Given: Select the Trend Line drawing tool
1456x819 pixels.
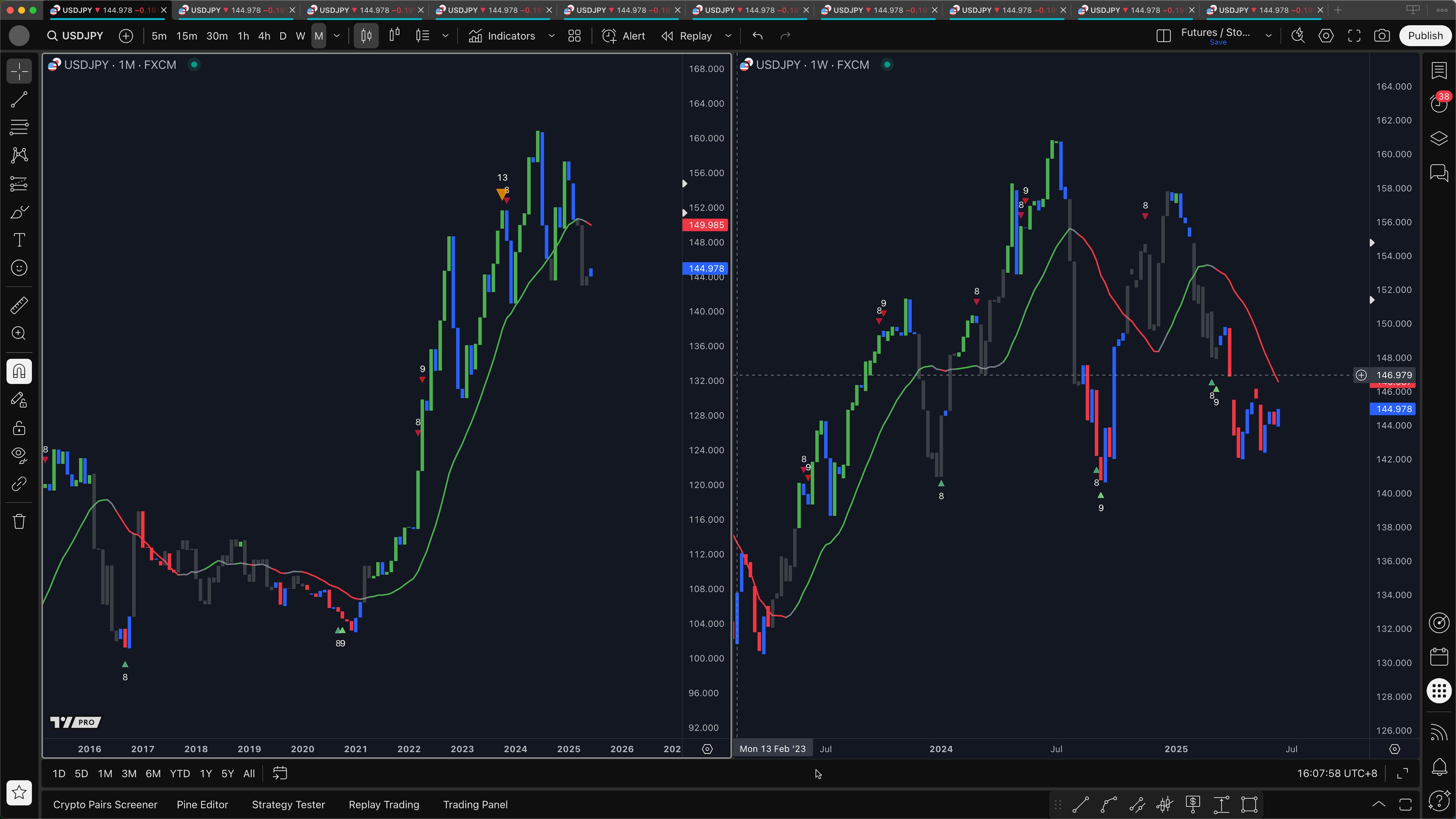Looking at the screenshot, I should click(x=19, y=100).
